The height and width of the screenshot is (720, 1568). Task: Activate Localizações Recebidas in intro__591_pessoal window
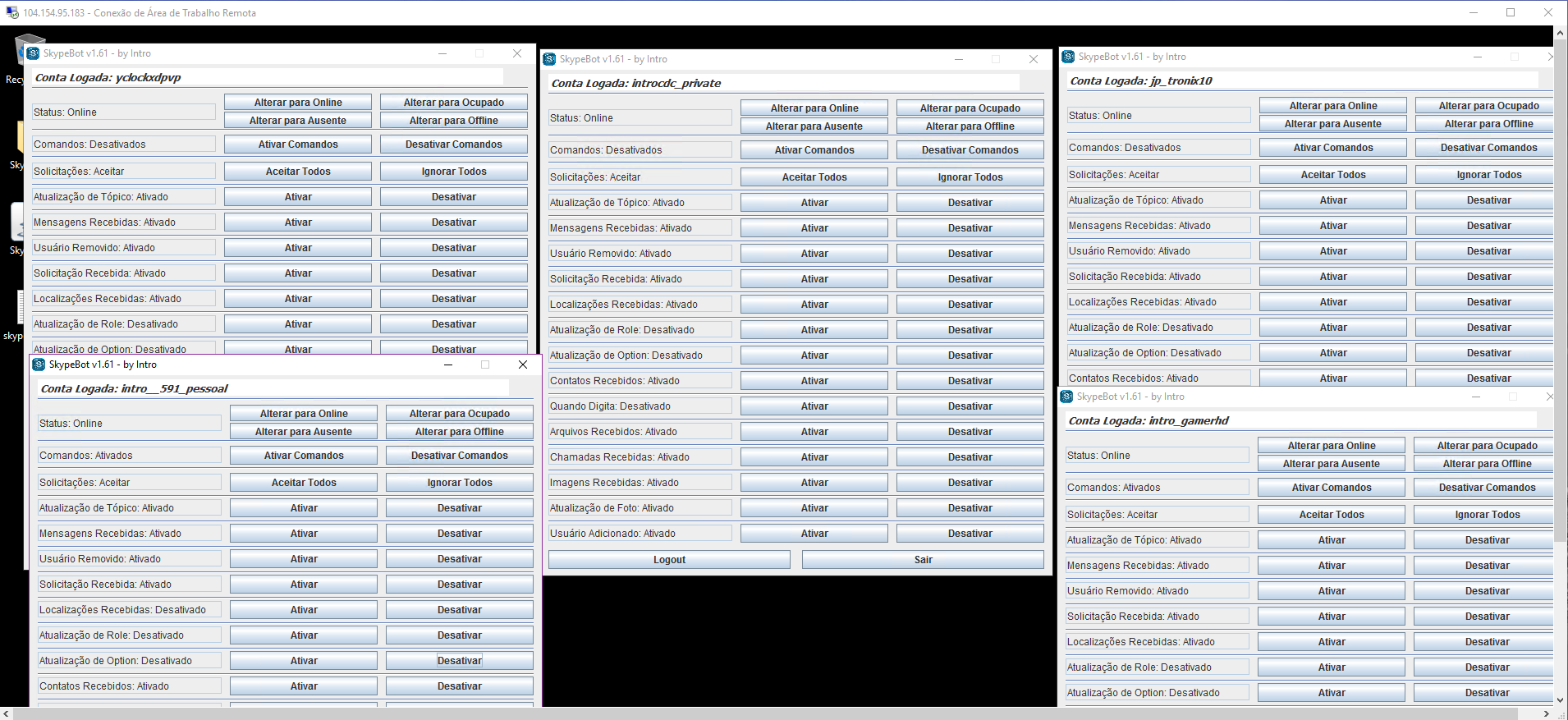click(304, 610)
